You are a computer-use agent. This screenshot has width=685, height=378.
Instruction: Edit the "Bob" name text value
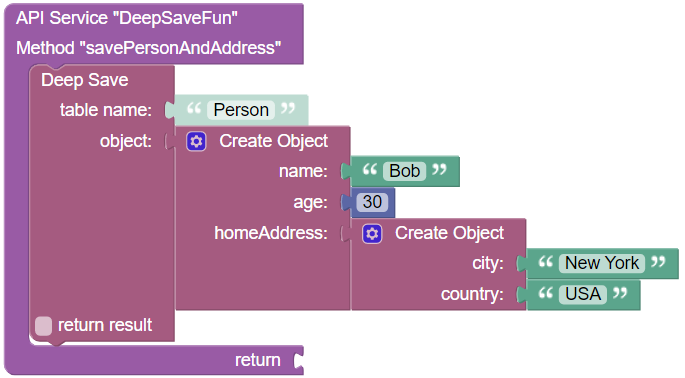point(405,171)
